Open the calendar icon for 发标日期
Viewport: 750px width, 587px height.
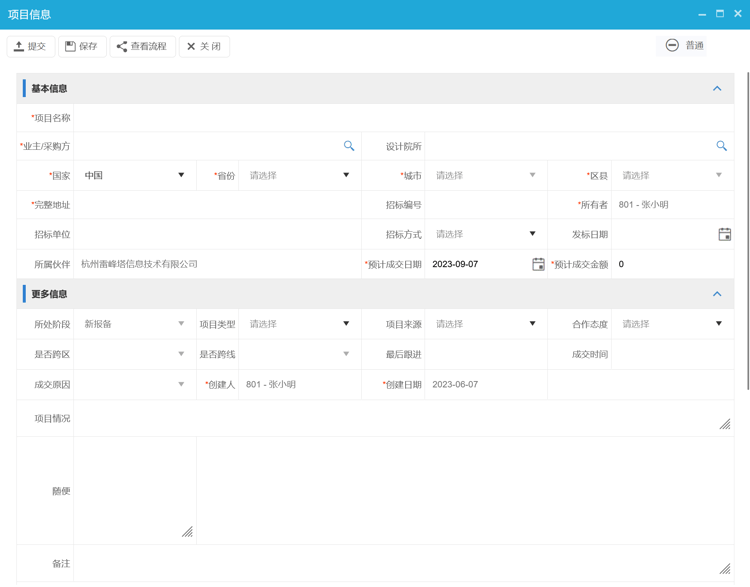724,234
